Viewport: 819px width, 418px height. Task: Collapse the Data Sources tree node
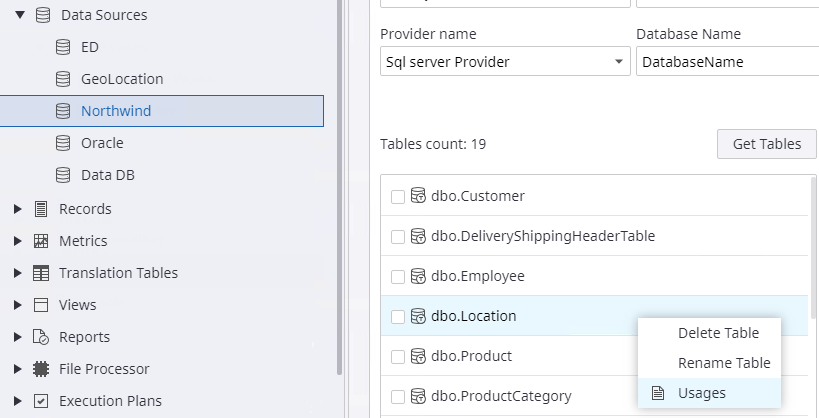click(19, 15)
